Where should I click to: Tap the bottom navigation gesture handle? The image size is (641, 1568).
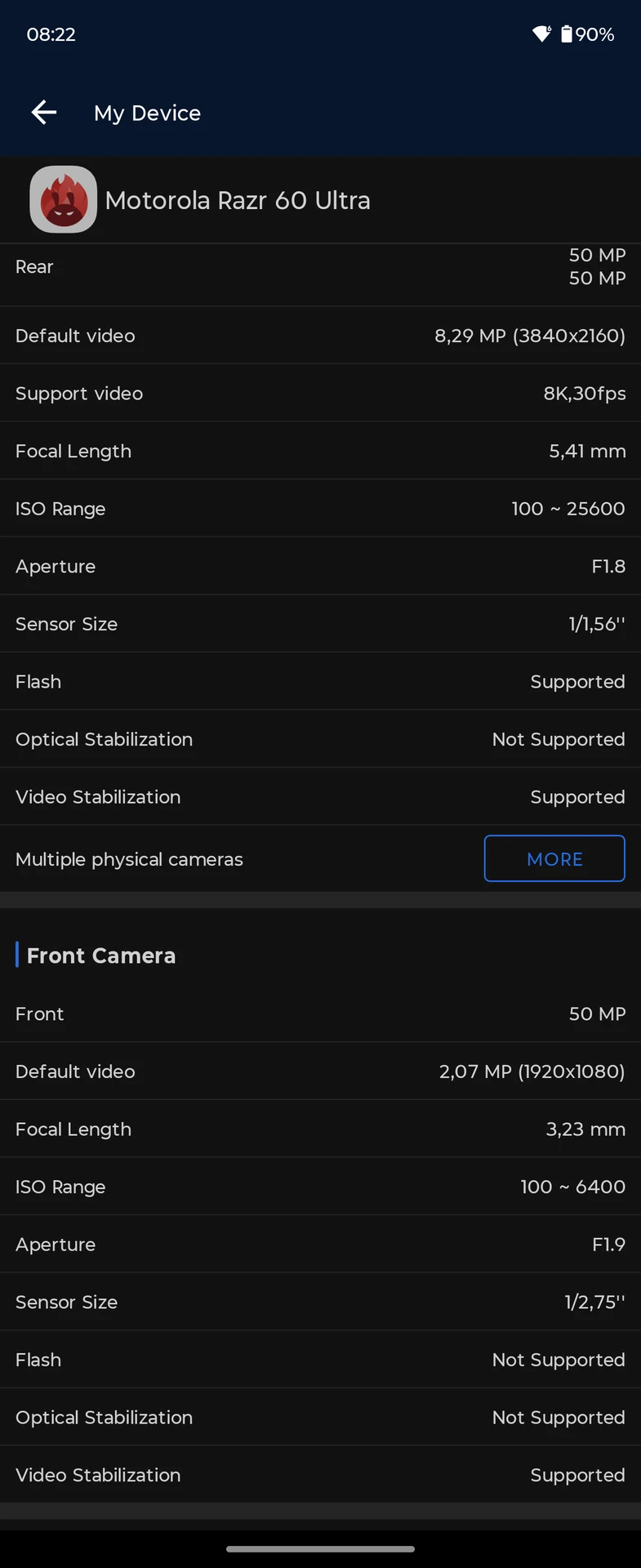pyautogui.click(x=320, y=1548)
